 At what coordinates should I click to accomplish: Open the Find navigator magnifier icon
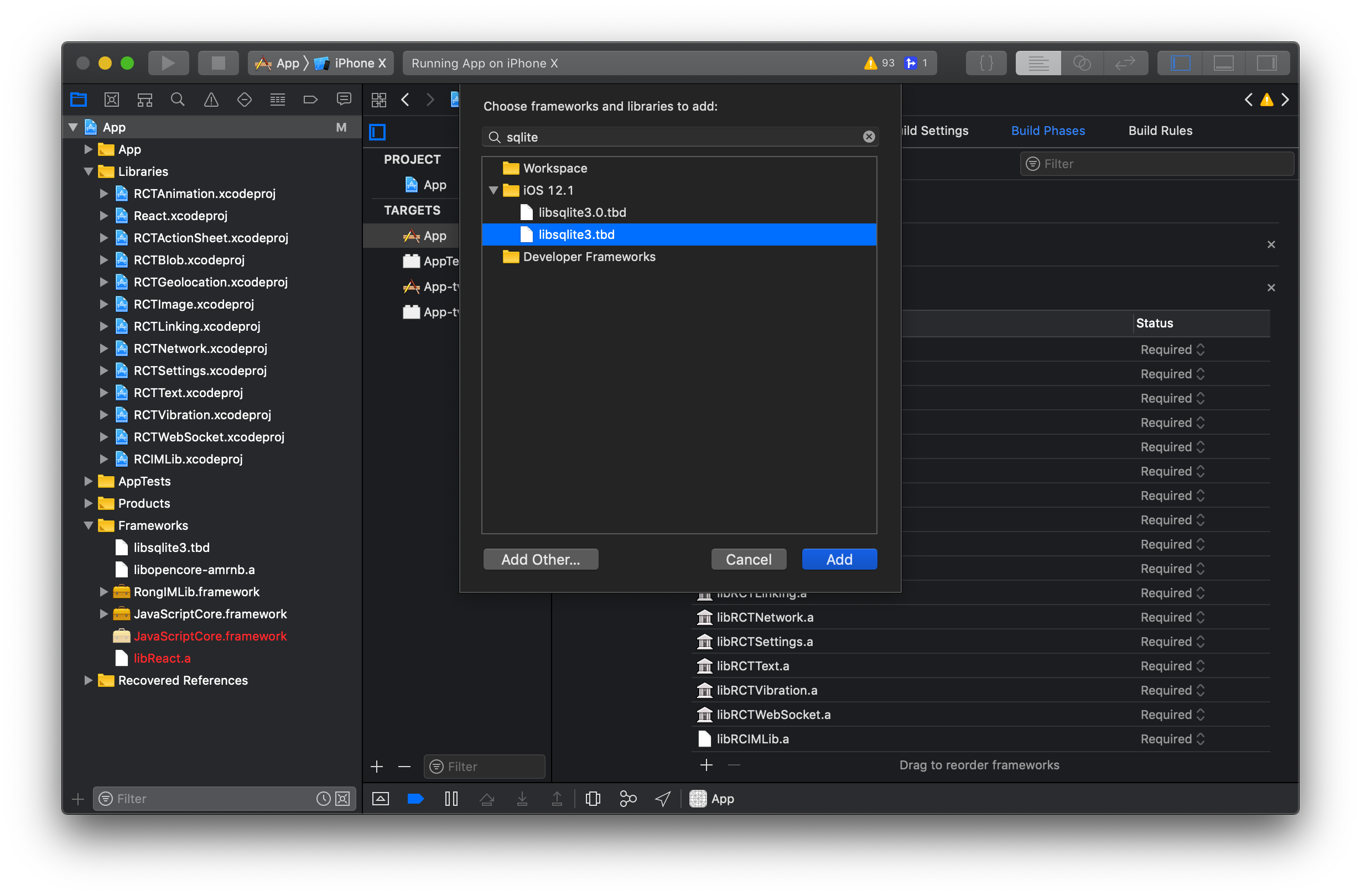pos(178,100)
